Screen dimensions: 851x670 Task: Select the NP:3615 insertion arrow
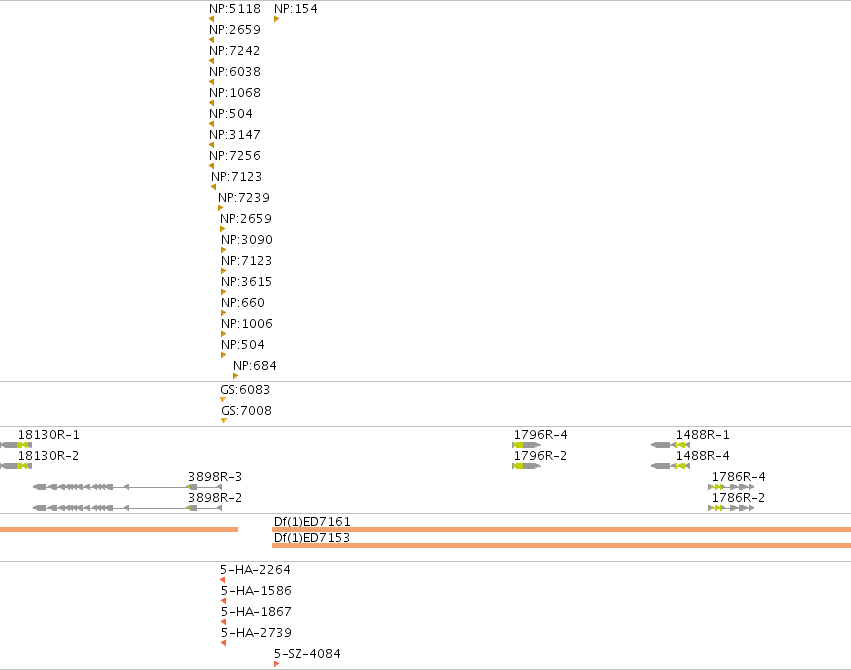pyautogui.click(x=224, y=292)
